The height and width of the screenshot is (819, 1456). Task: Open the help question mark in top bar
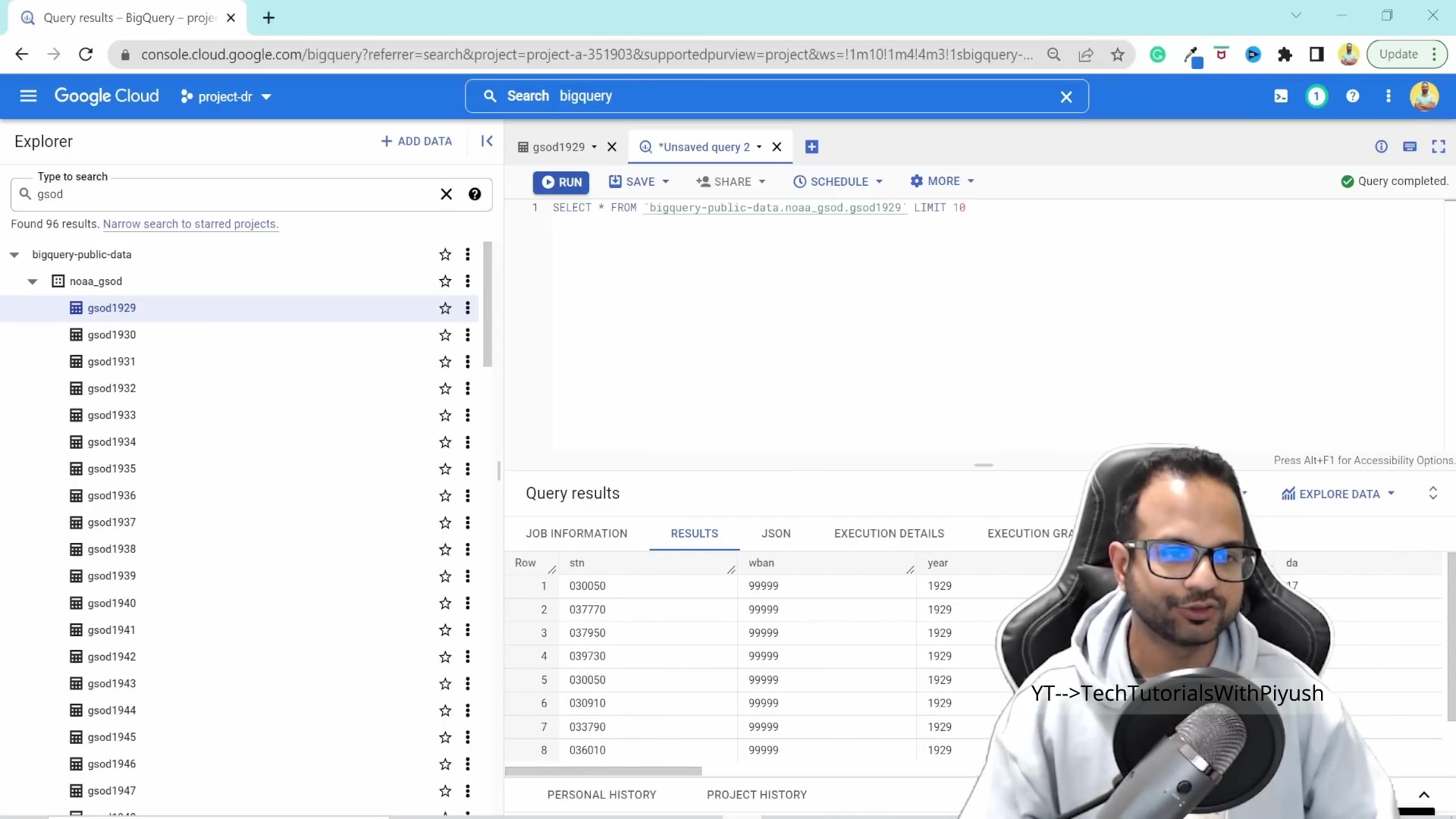click(1352, 96)
